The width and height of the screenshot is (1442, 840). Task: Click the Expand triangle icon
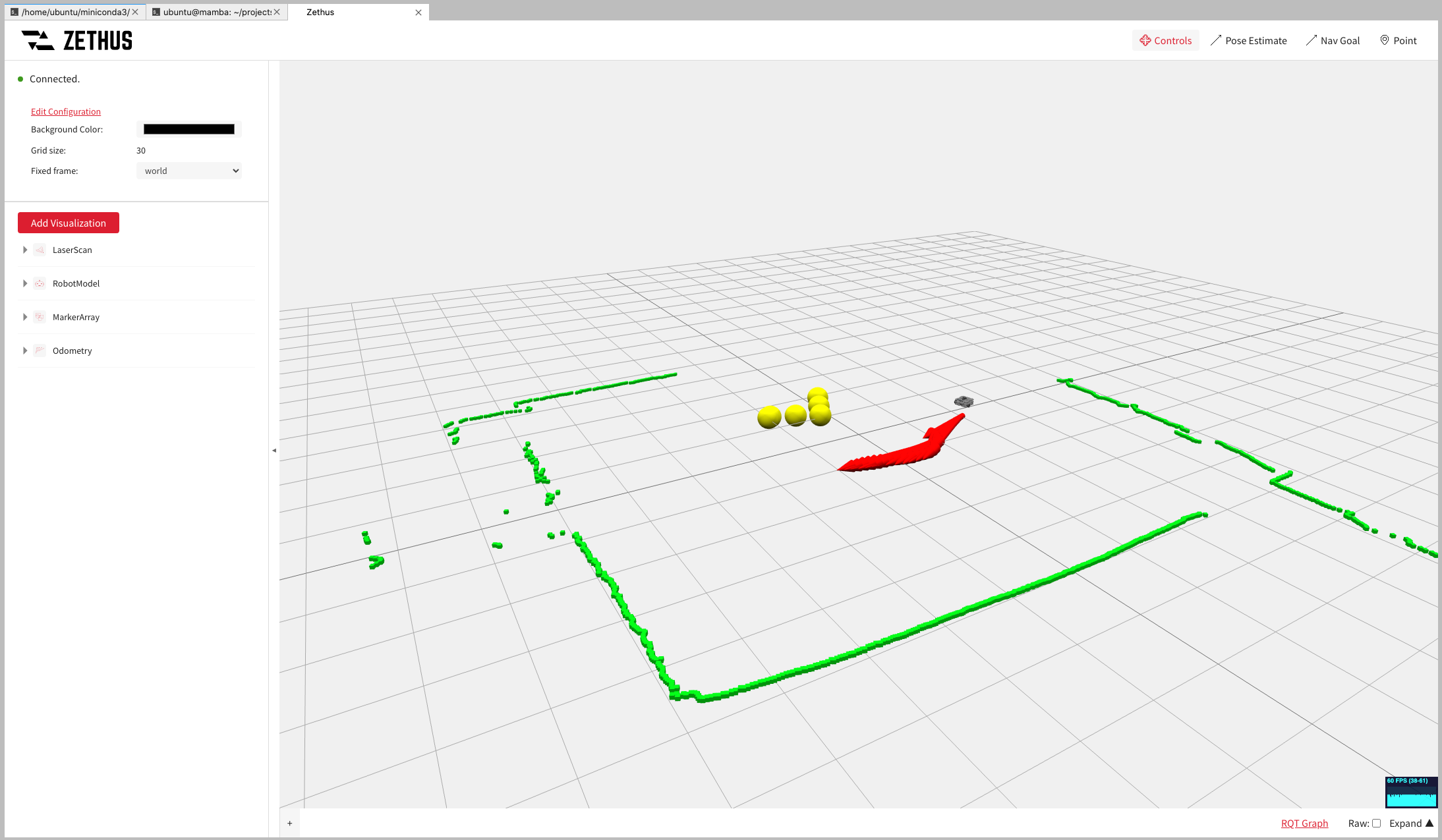(1429, 823)
